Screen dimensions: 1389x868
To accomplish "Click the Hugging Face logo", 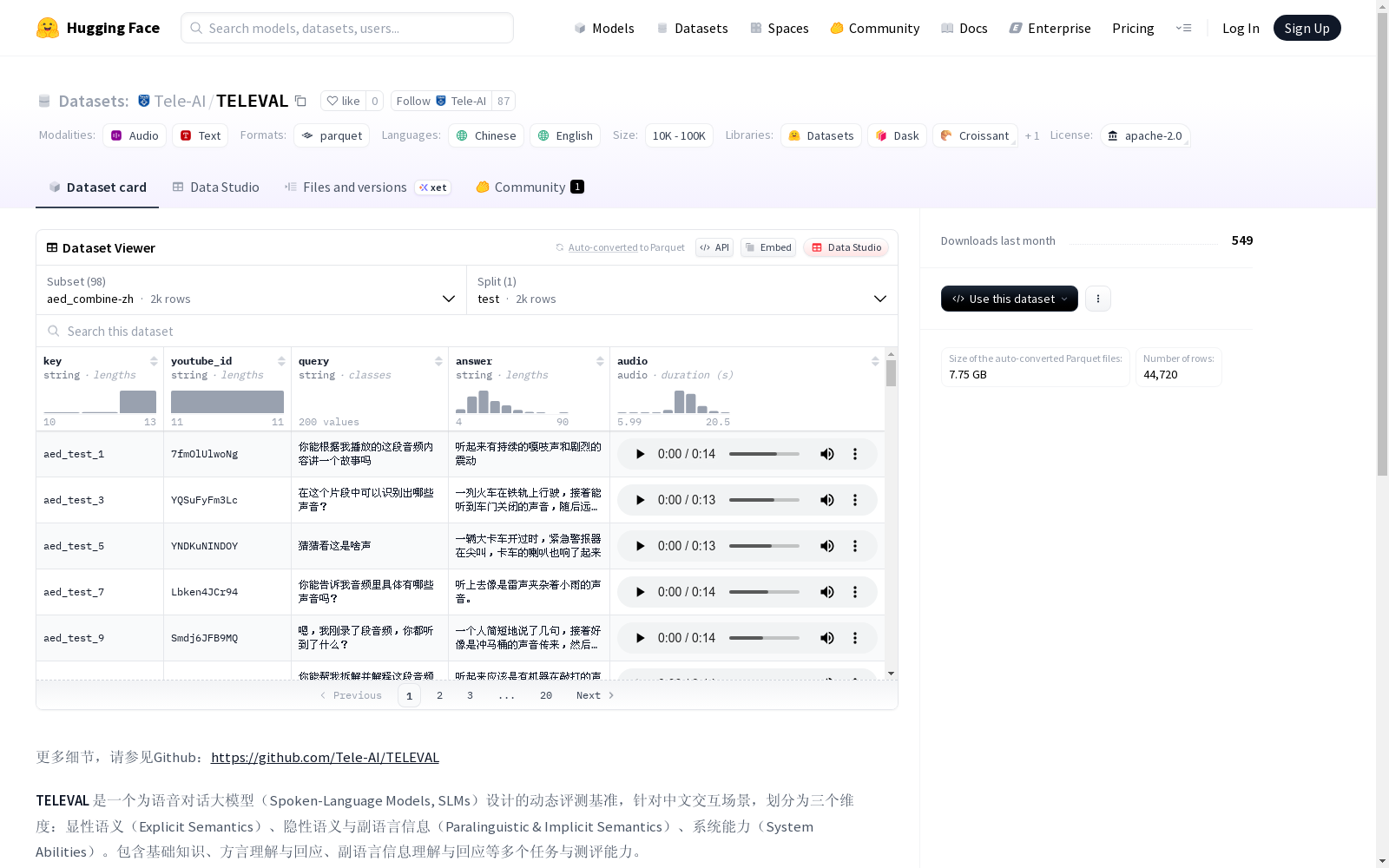I will pos(98,28).
